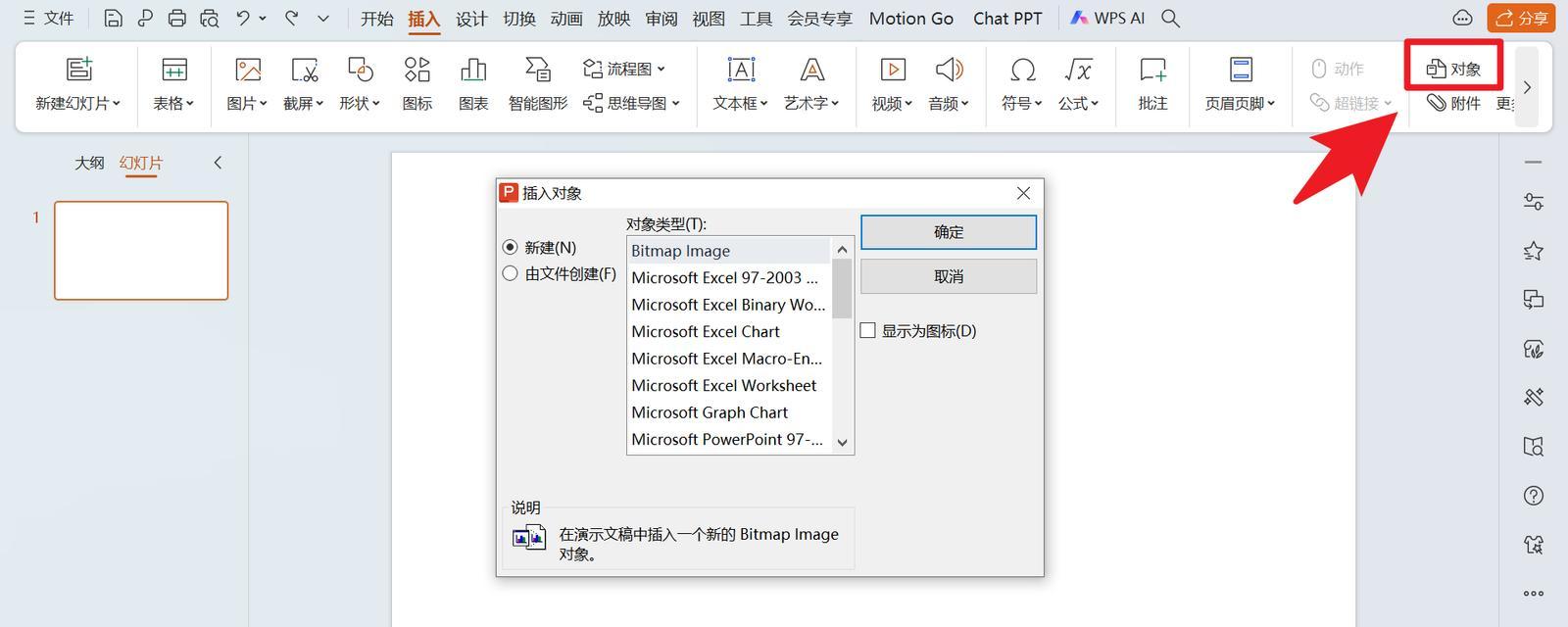1568x627 pixels.
Task: Insert an 附件 attachment
Action: [1453, 103]
